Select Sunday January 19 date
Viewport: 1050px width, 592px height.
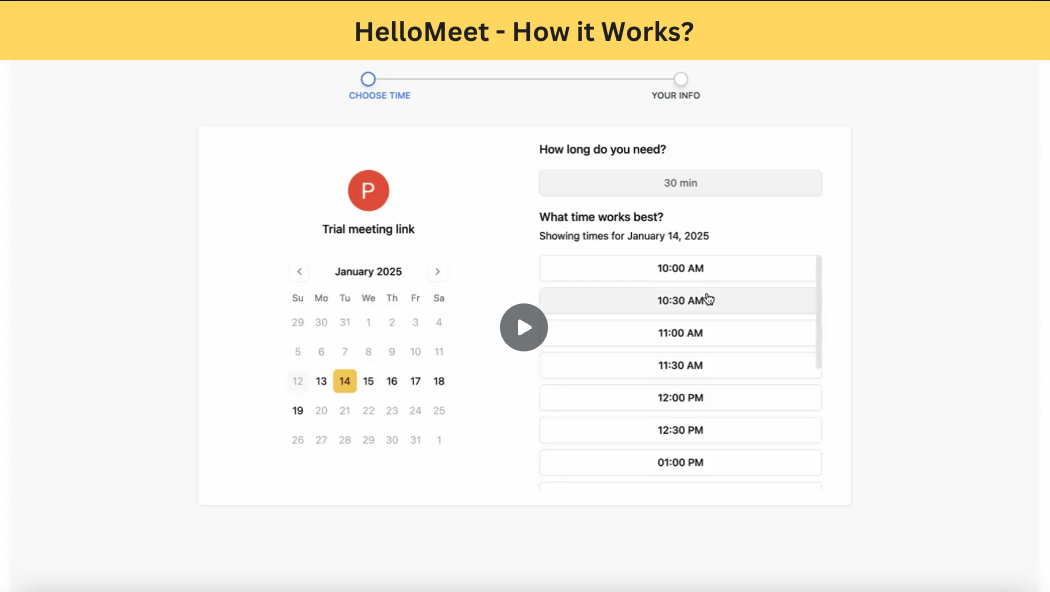point(298,411)
